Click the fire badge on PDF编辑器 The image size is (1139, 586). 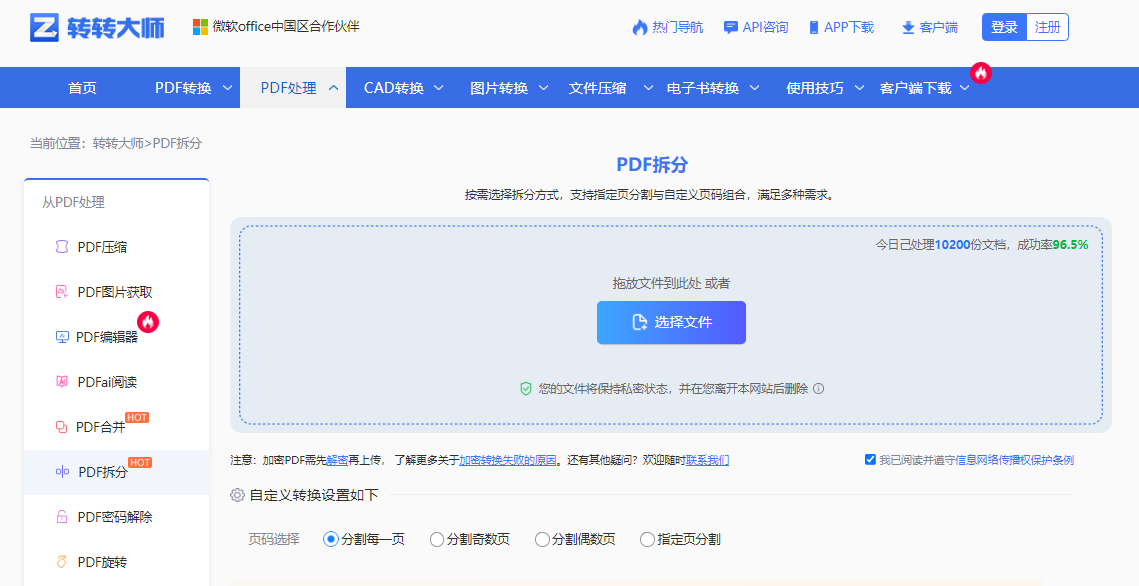148,322
